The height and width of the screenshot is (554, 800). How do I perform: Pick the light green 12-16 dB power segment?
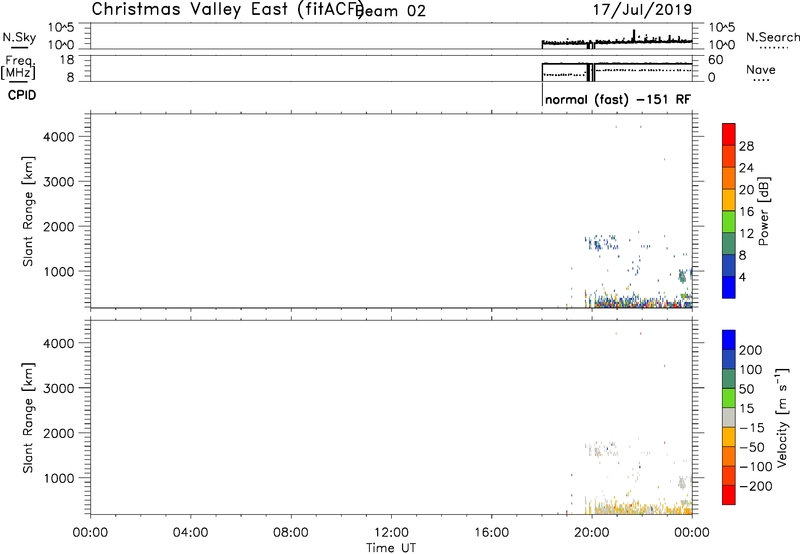pyautogui.click(x=729, y=221)
